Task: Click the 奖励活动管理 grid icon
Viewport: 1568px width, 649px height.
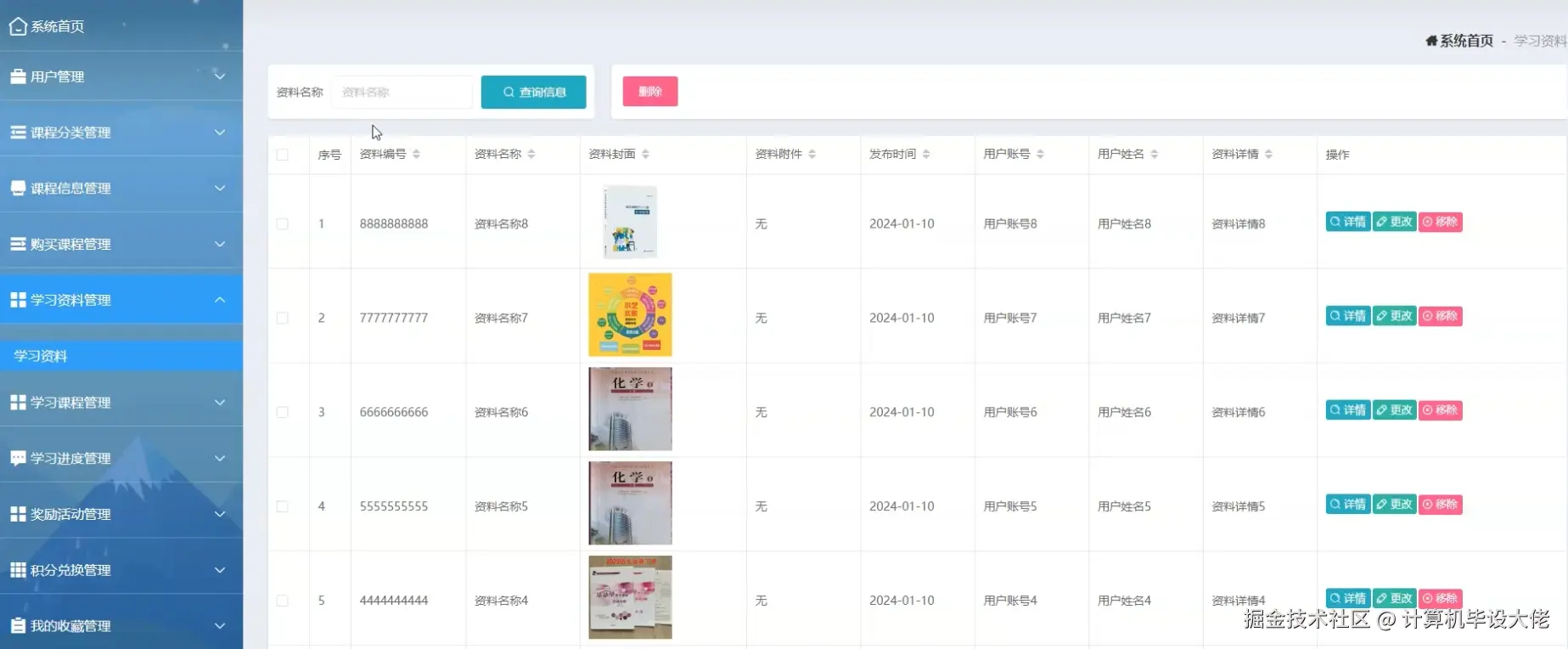Action: pyautogui.click(x=18, y=514)
